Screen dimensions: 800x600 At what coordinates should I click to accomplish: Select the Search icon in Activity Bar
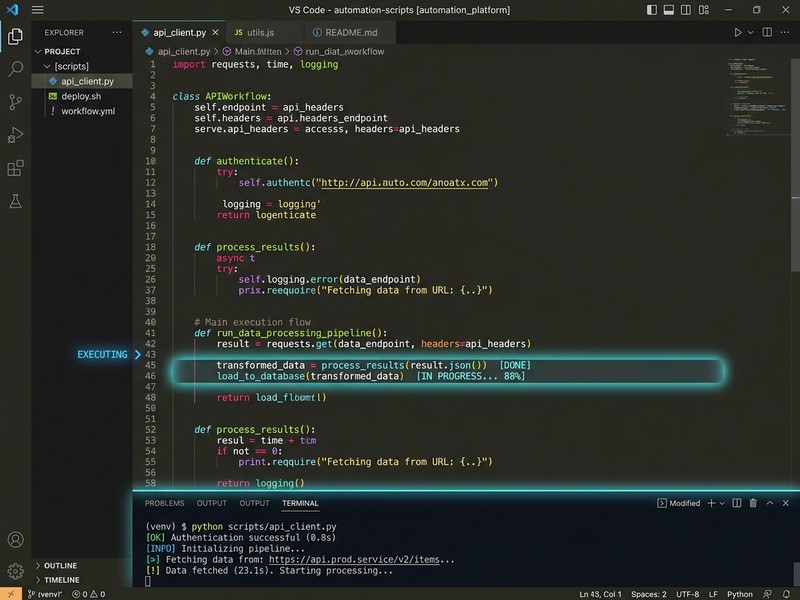click(13, 68)
